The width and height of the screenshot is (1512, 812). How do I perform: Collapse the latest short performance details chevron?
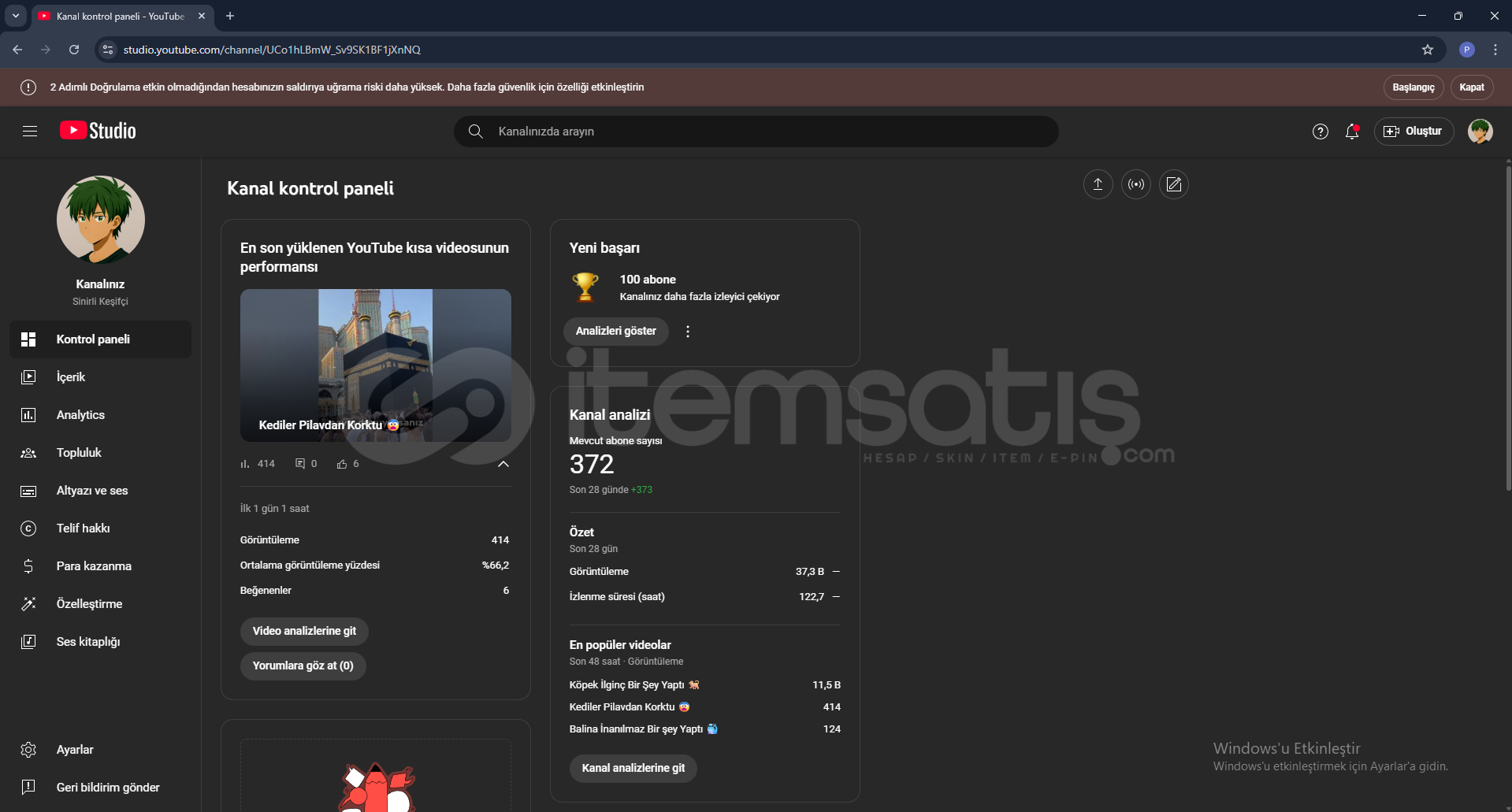tap(503, 464)
